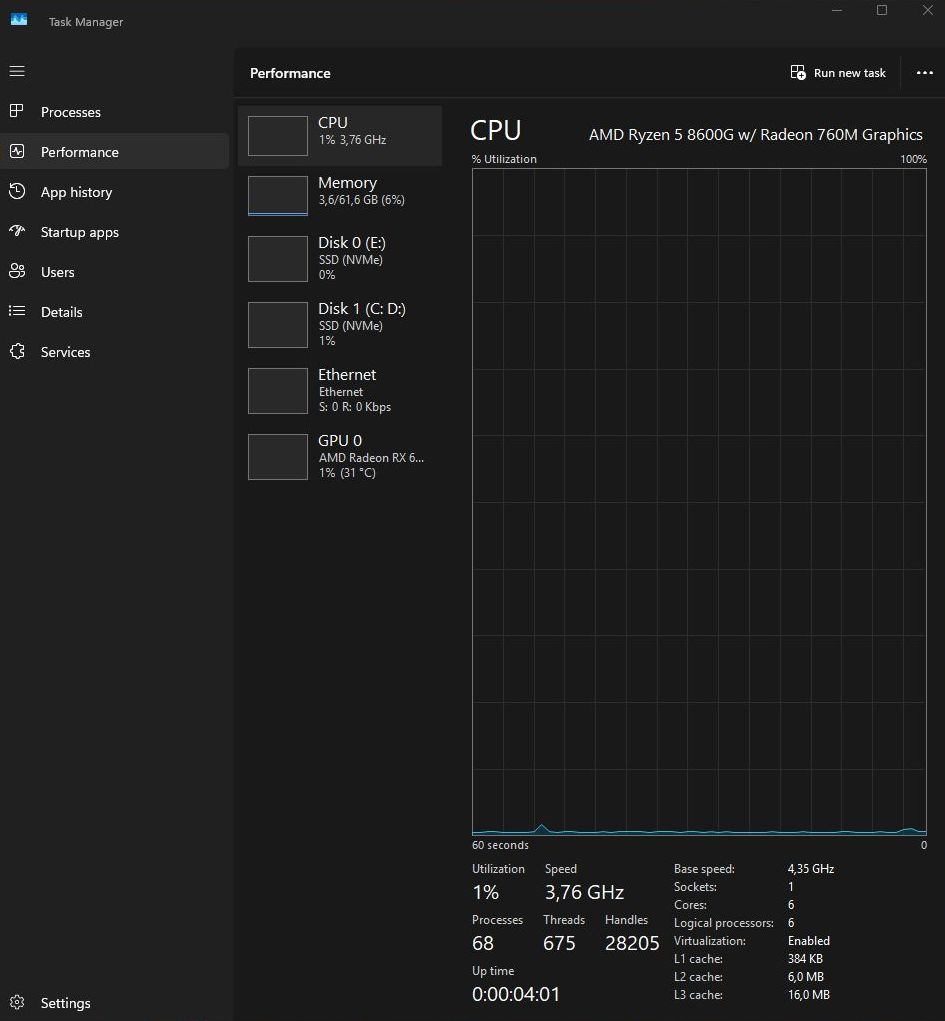Click the Task Manager app icon

[19, 20]
